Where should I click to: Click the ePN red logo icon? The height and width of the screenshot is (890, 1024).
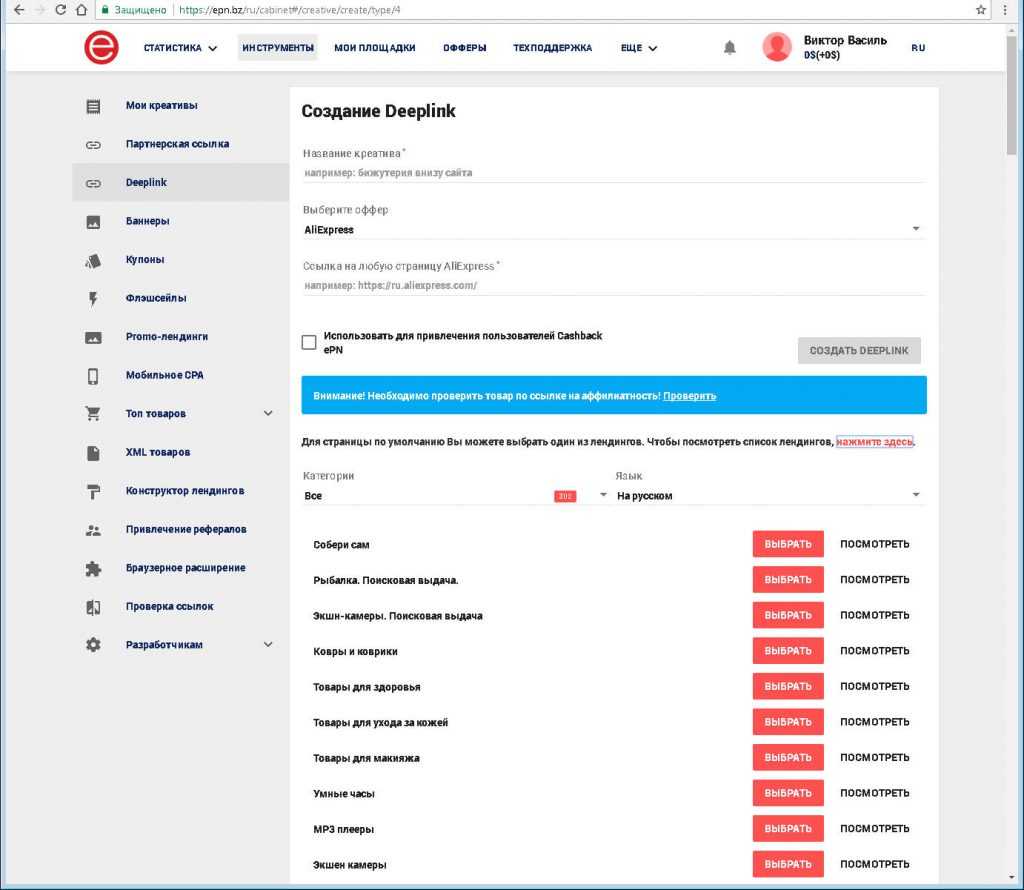point(101,48)
